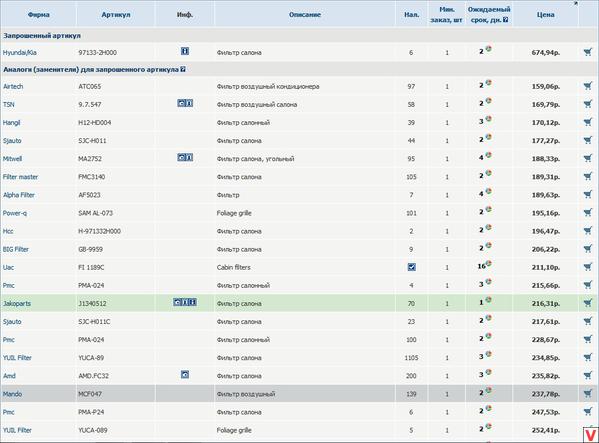
Task: Click cart icon for Amd AMD.FC32
Action: point(588,375)
